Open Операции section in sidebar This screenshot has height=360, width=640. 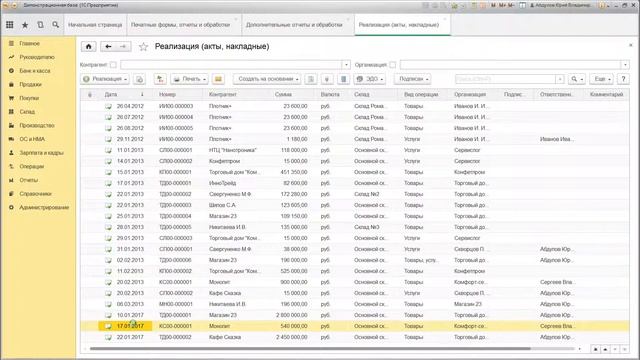(31, 167)
